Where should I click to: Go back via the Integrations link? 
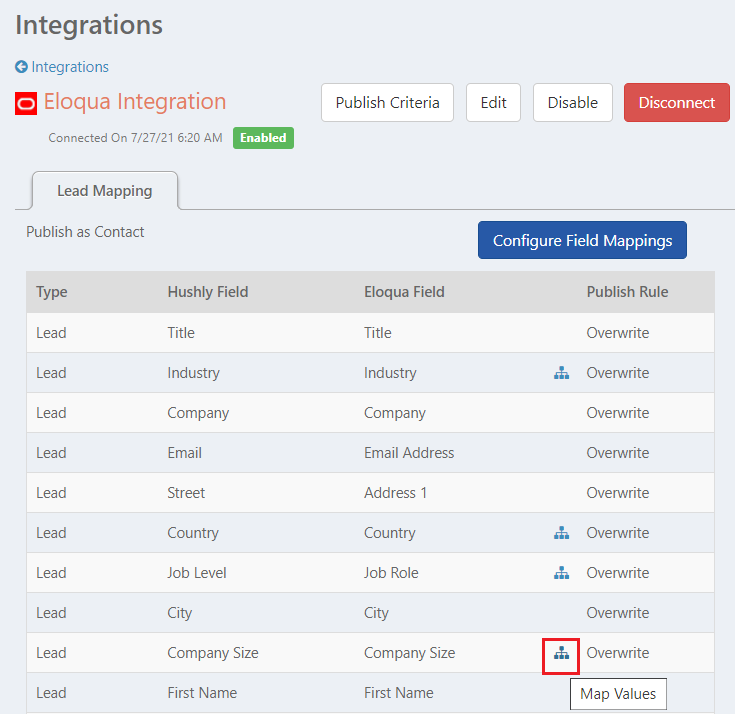70,67
